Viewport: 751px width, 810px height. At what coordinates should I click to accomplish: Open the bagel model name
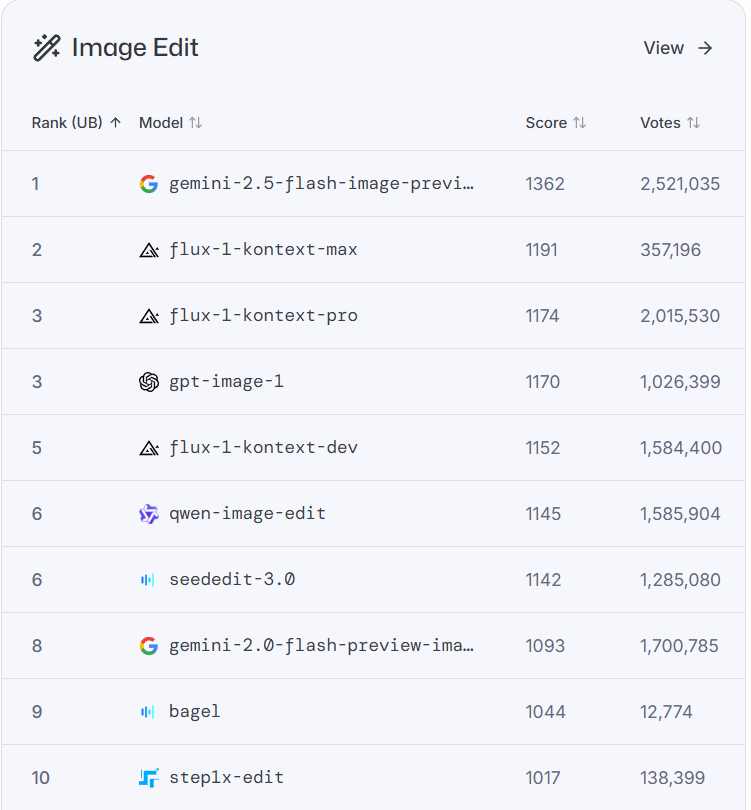click(x=194, y=712)
